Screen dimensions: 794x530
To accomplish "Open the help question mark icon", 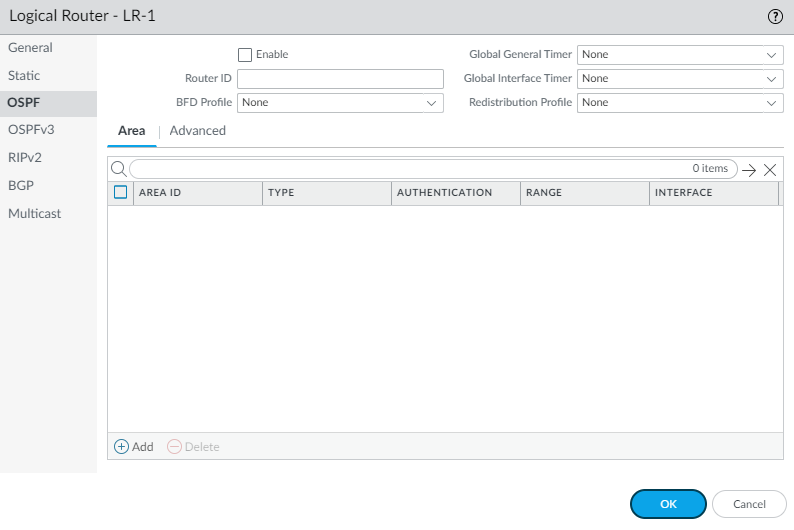I will (x=774, y=16).
